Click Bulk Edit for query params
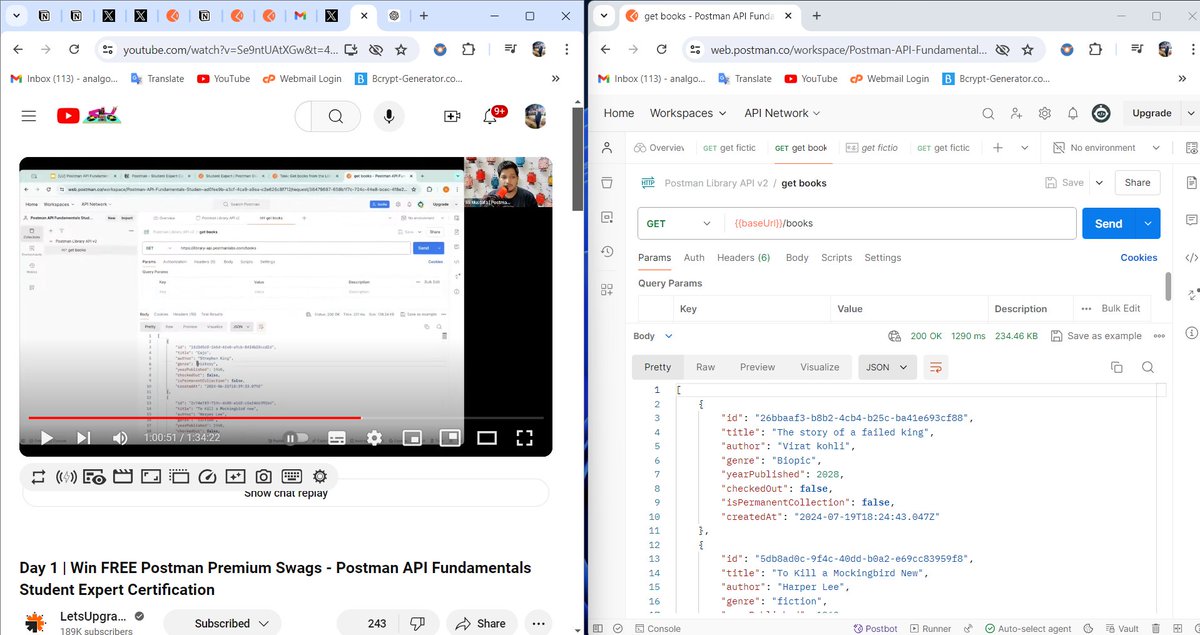The height and width of the screenshot is (635, 1200). click(x=1120, y=308)
